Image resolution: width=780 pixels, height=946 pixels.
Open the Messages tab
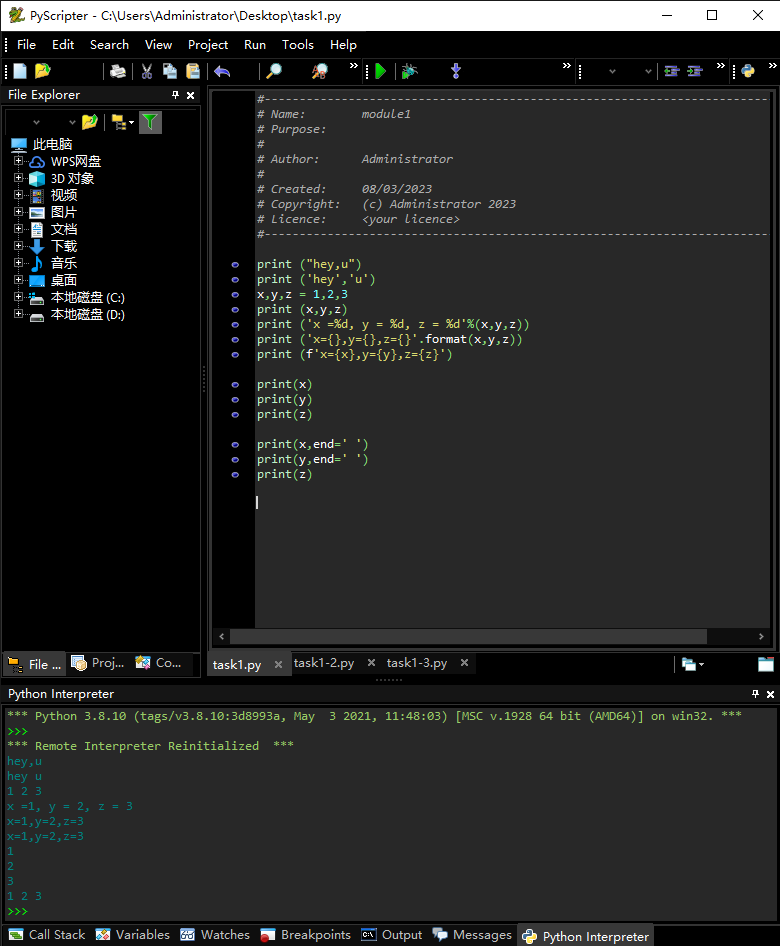pos(472,935)
